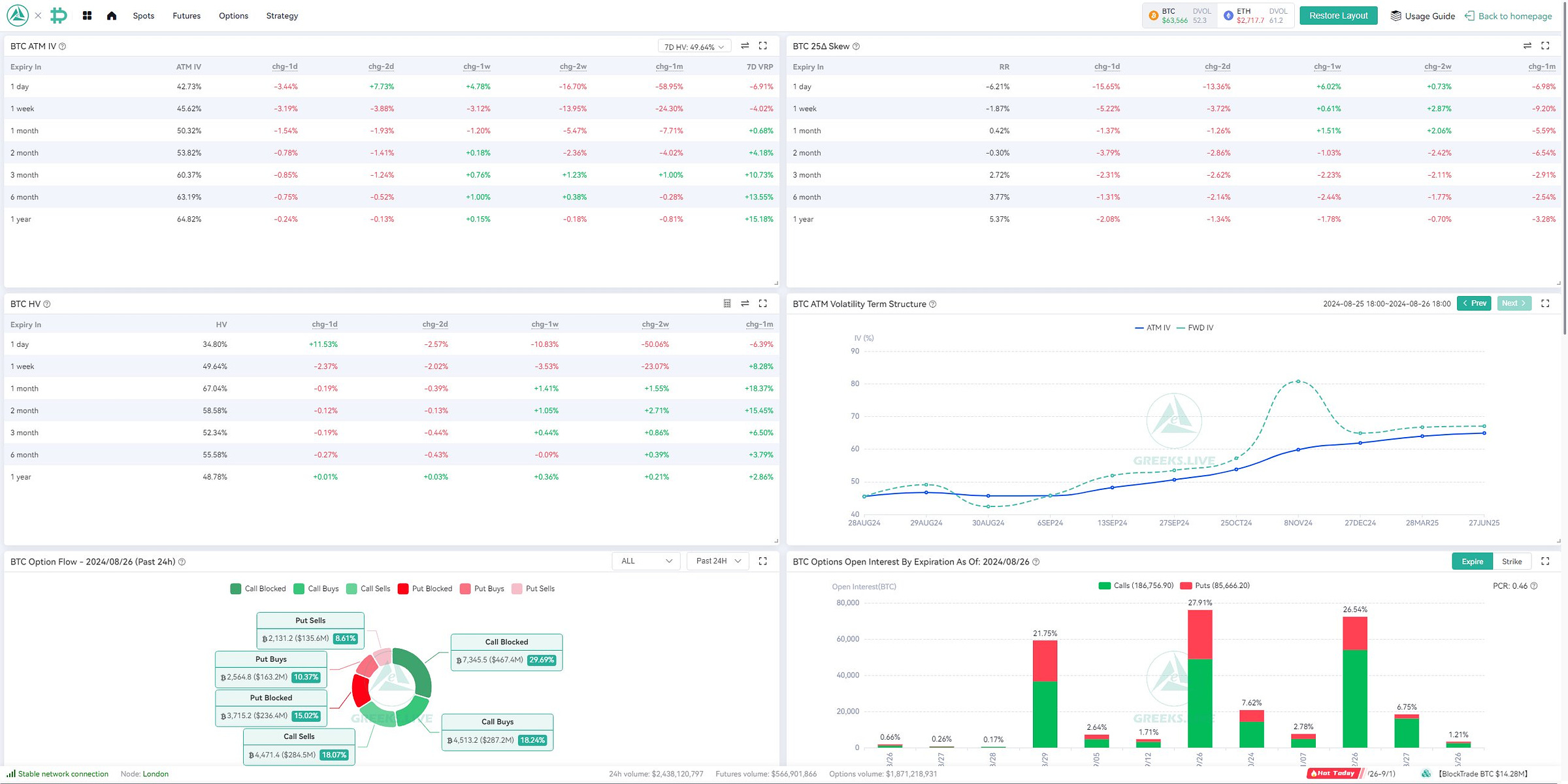The height and width of the screenshot is (784, 1568).
Task: Click the London node label
Action: click(155, 774)
